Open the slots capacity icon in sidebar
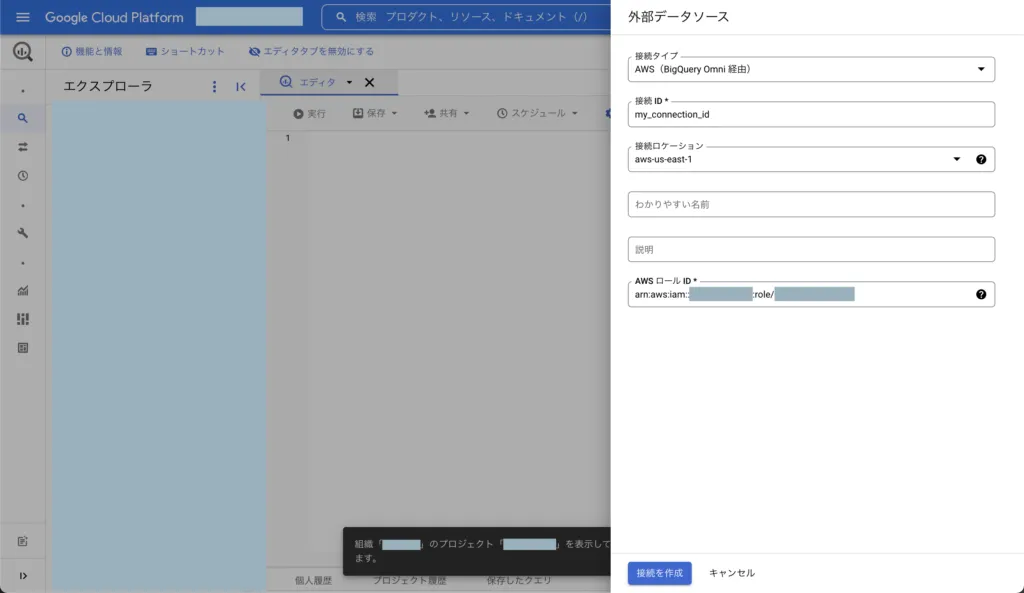Image resolution: width=1024 pixels, height=593 pixels. 23,319
